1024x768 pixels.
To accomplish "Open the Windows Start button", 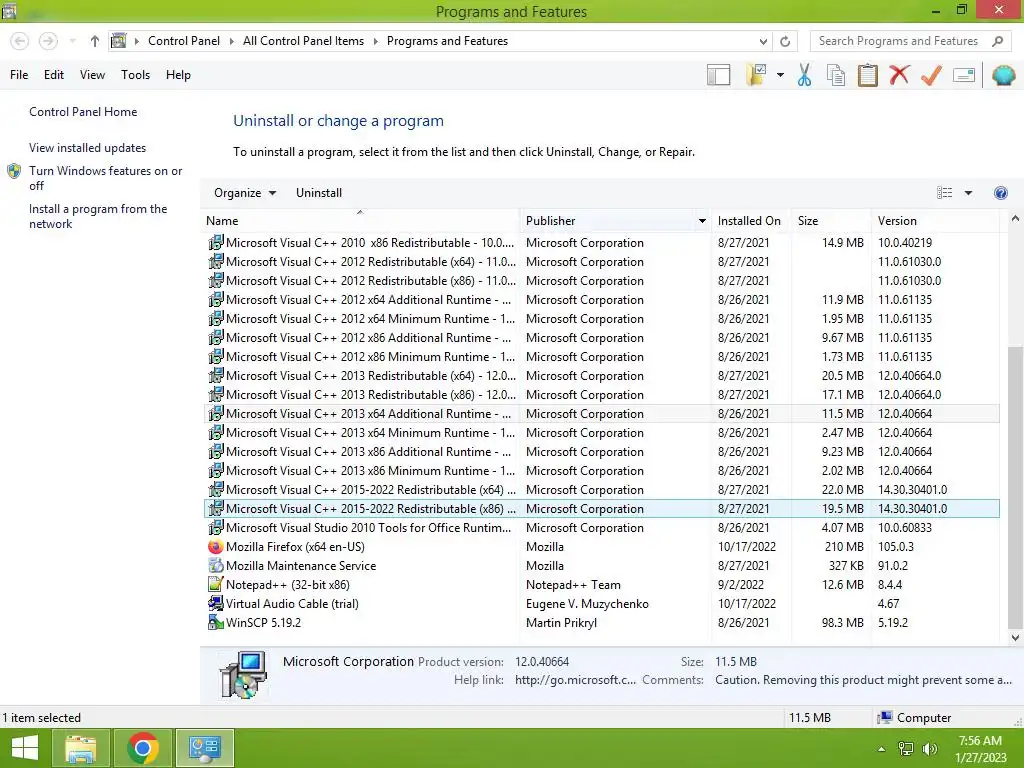I will (x=25, y=748).
